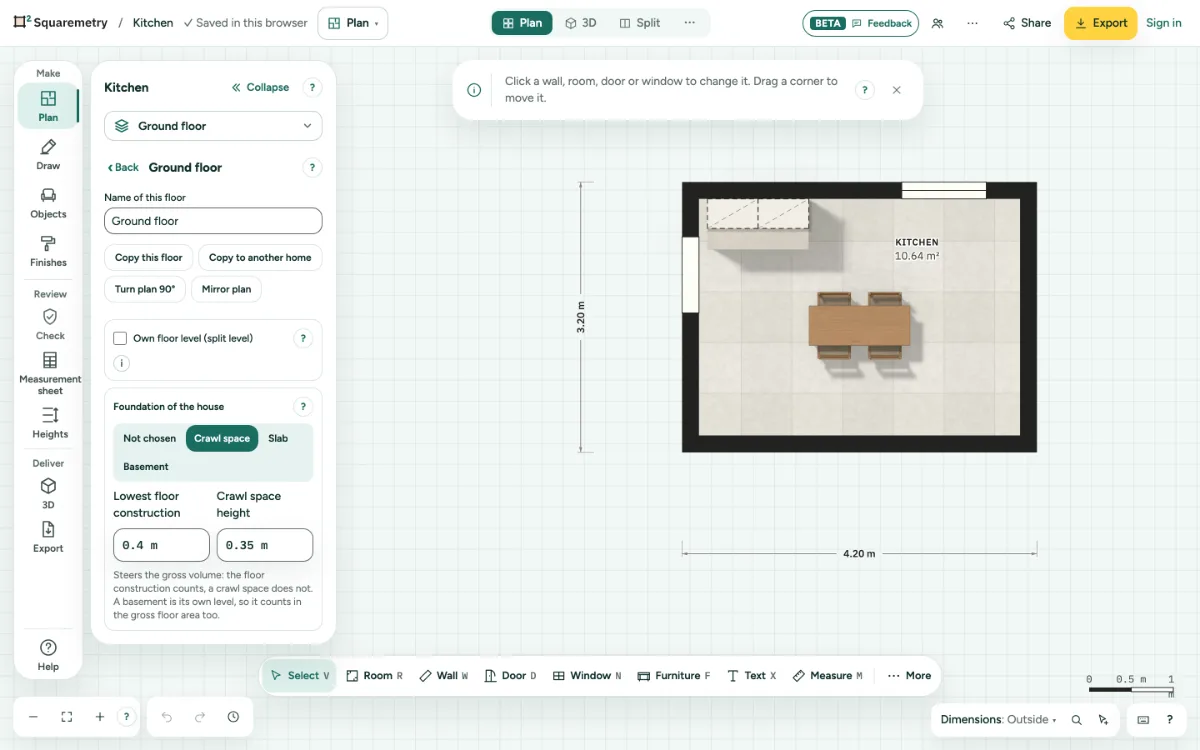Click the fit-to-screen icon
This screenshot has height=750, width=1200.
point(67,717)
